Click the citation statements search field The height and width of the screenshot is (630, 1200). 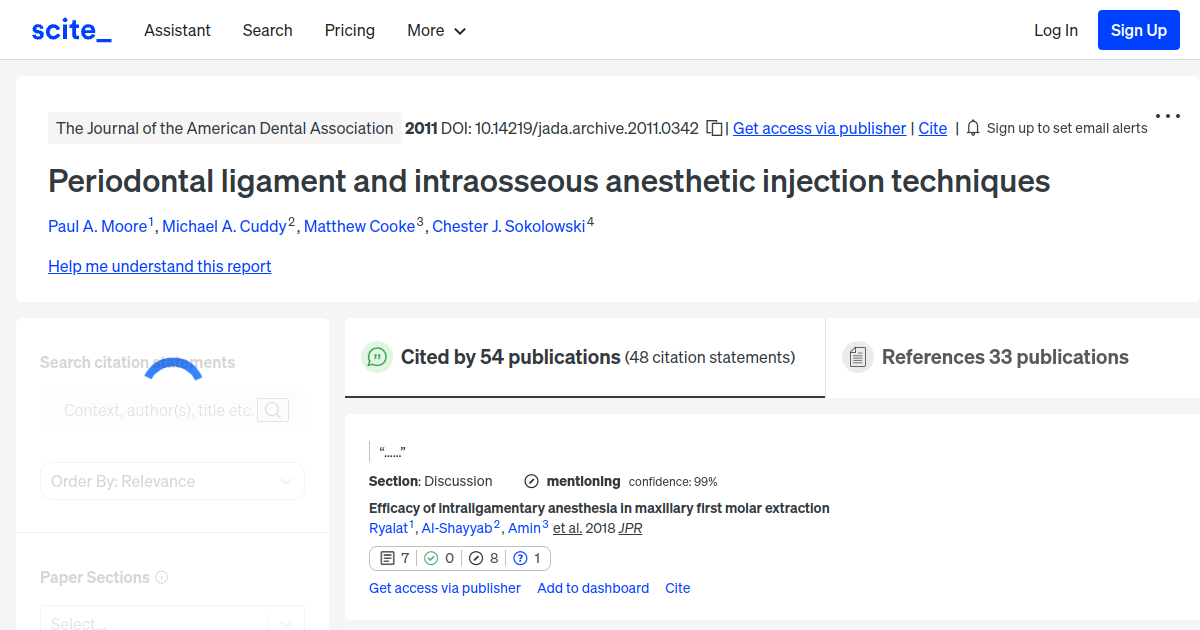coord(160,410)
